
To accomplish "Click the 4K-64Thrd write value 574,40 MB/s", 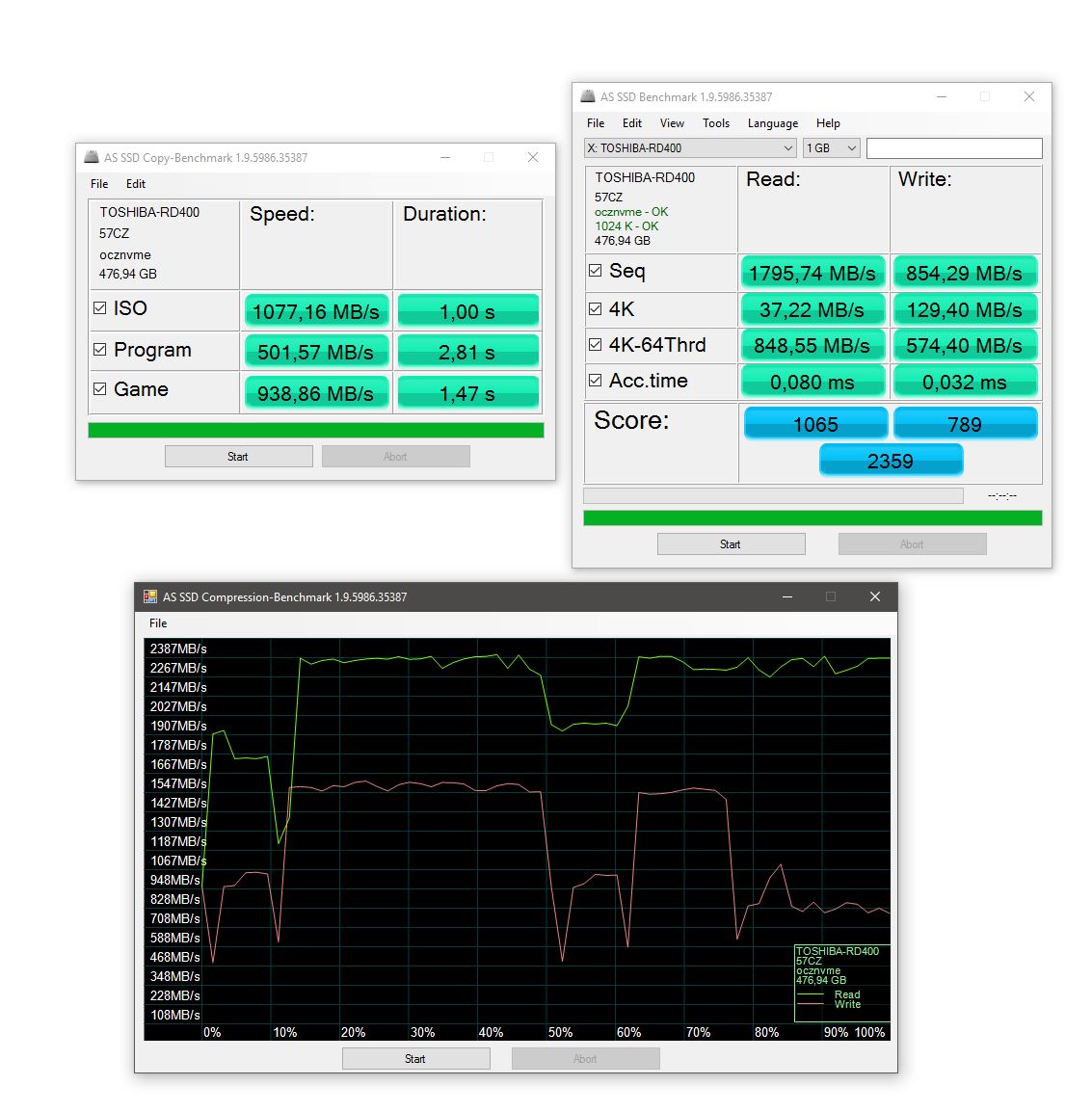I will (x=964, y=345).
